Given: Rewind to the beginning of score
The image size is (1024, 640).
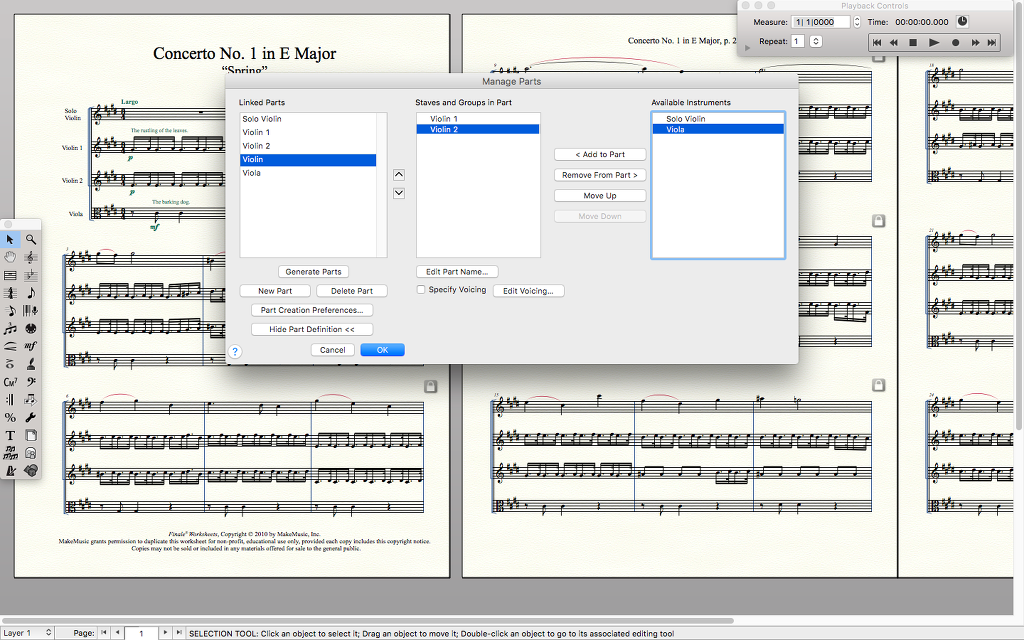Looking at the screenshot, I should click(x=877, y=42).
